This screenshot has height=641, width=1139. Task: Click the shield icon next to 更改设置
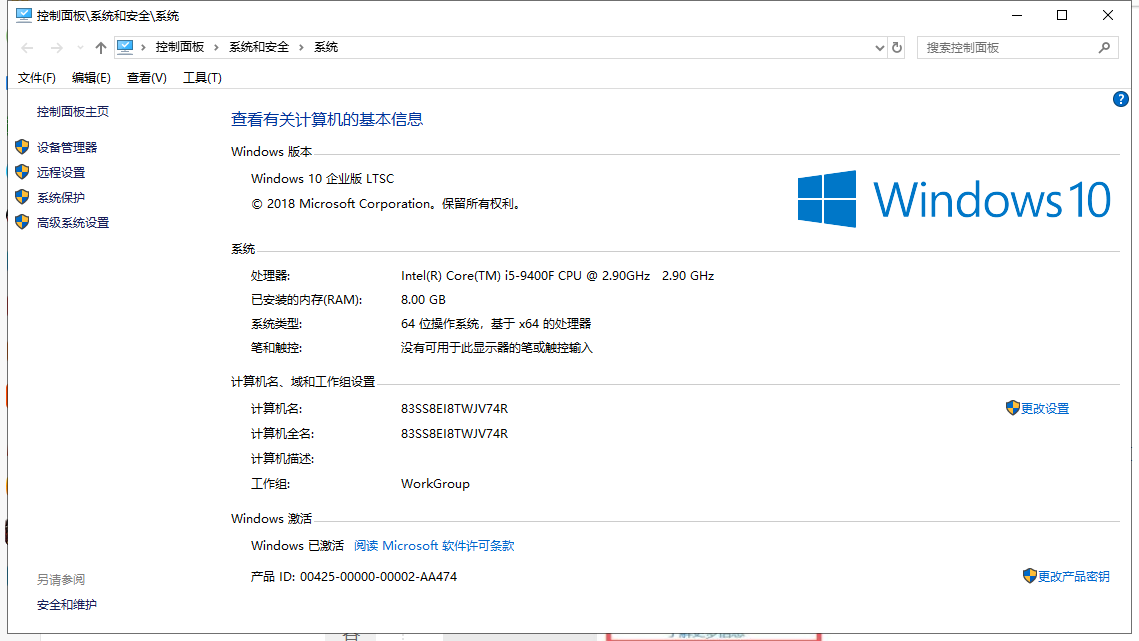pos(1013,407)
